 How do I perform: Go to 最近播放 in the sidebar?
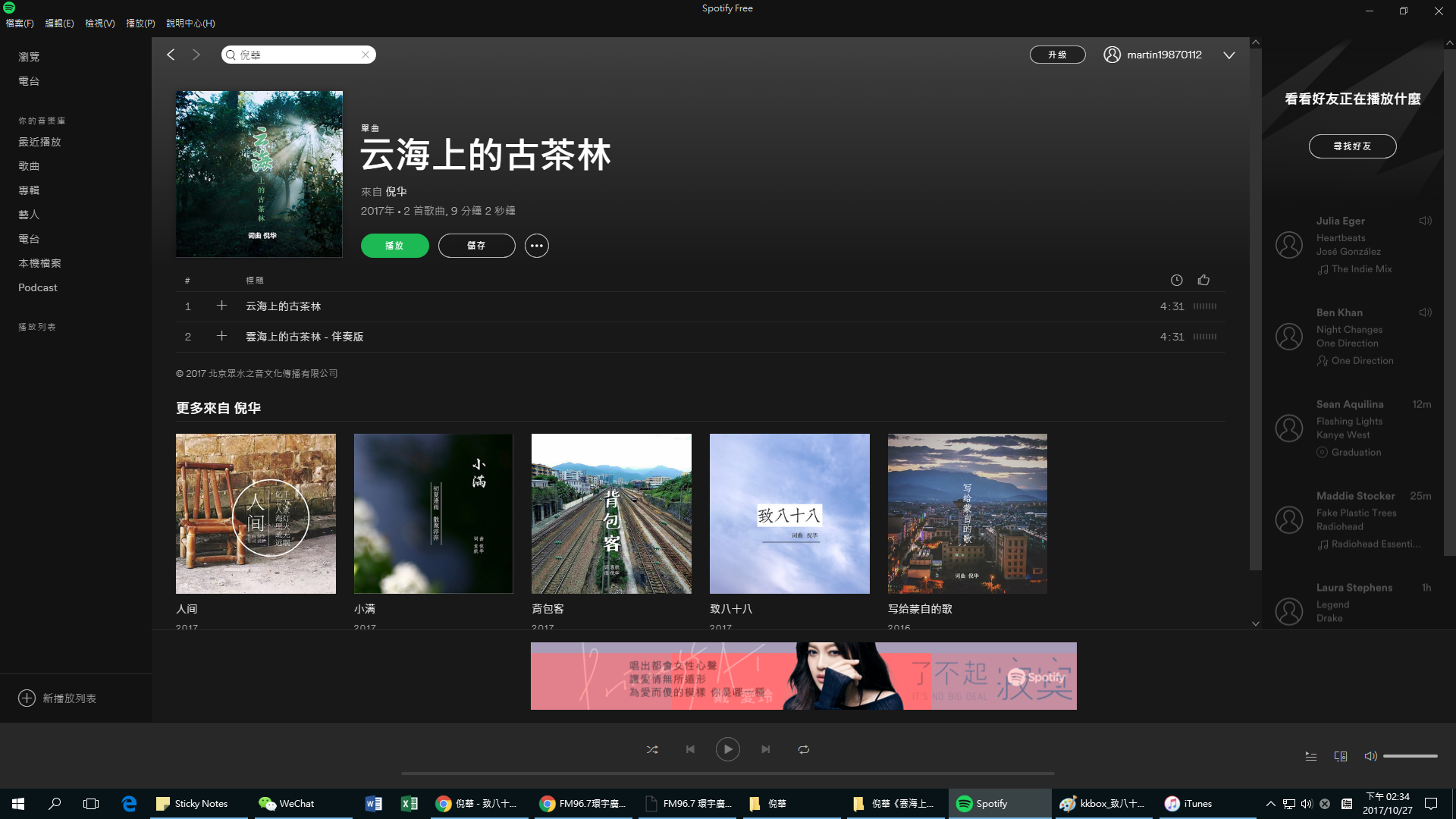tap(39, 142)
